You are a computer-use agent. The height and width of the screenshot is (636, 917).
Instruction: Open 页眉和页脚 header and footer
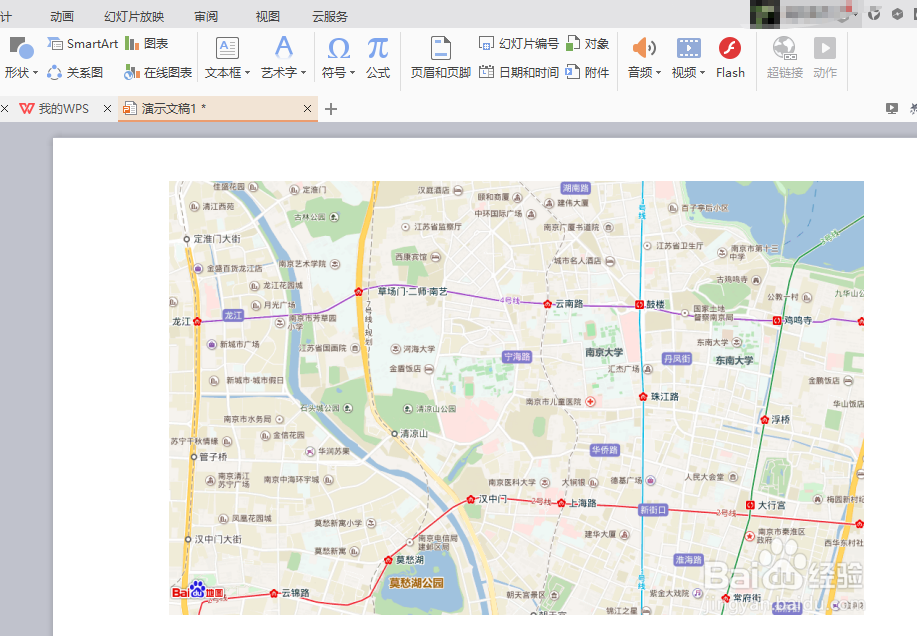click(440, 58)
